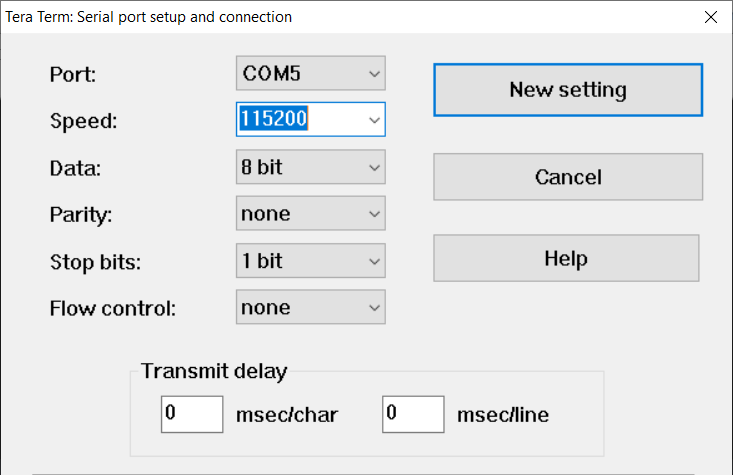Open the Stop bits dropdown
Screen dimensions: 733x475
point(310,261)
